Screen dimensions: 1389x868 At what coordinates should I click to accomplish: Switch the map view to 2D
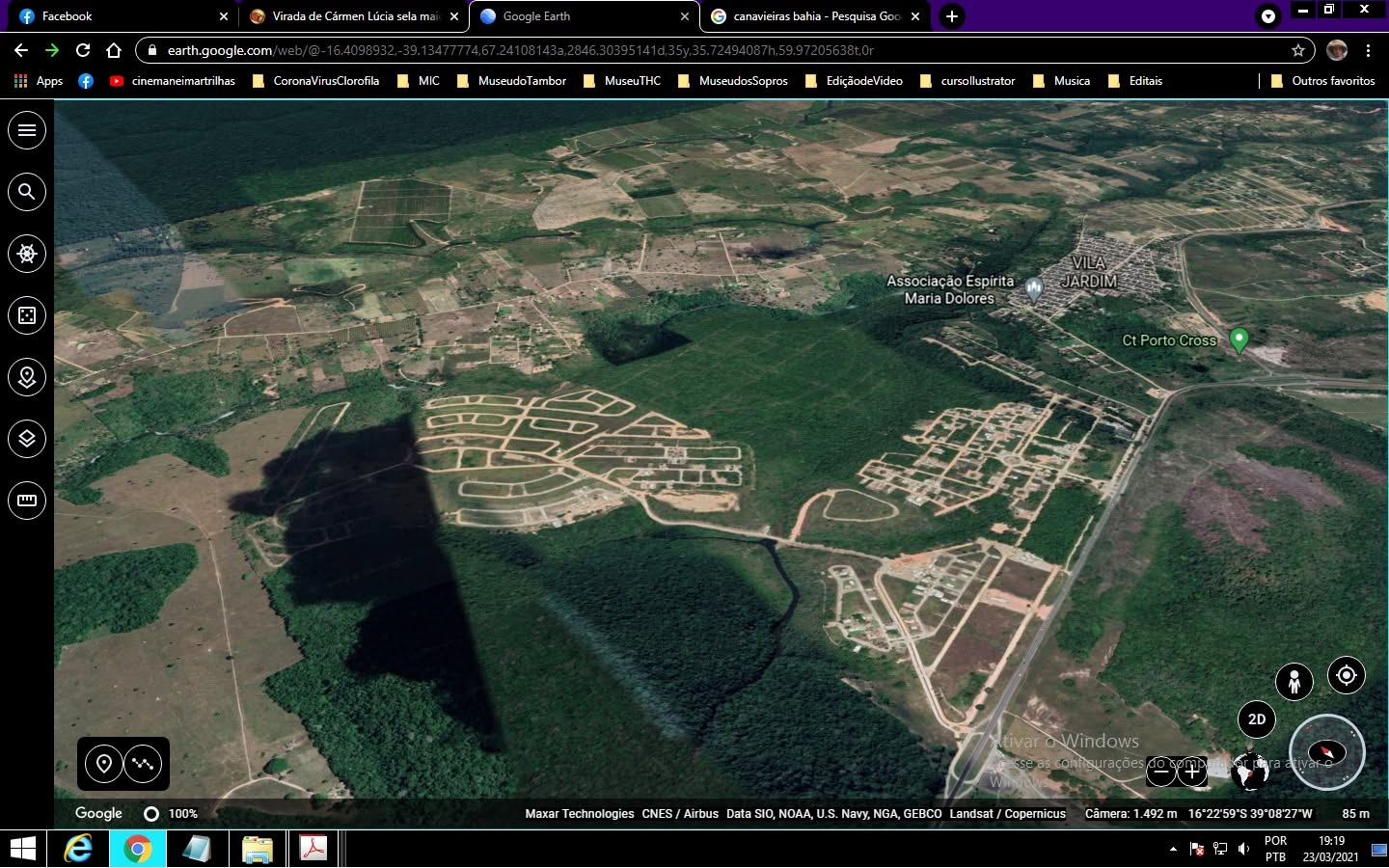click(x=1257, y=719)
